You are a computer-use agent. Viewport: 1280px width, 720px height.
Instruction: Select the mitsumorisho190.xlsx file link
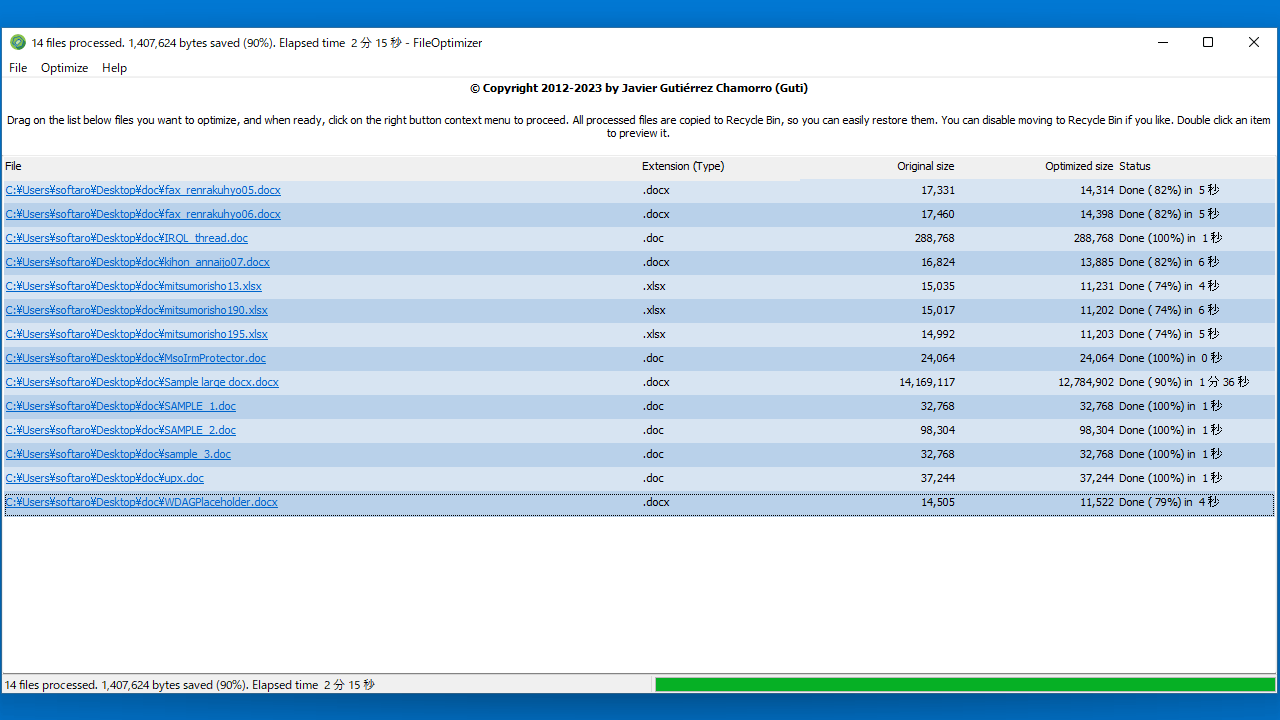point(137,310)
